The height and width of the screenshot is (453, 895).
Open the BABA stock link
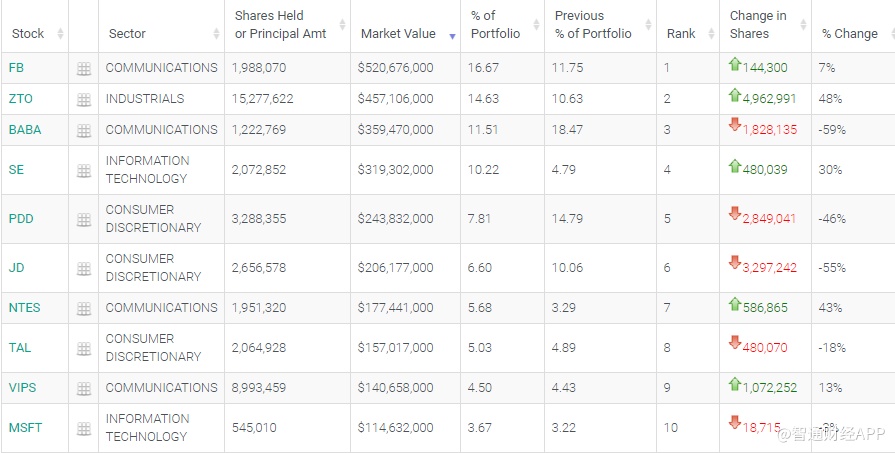pyautogui.click(x=25, y=130)
